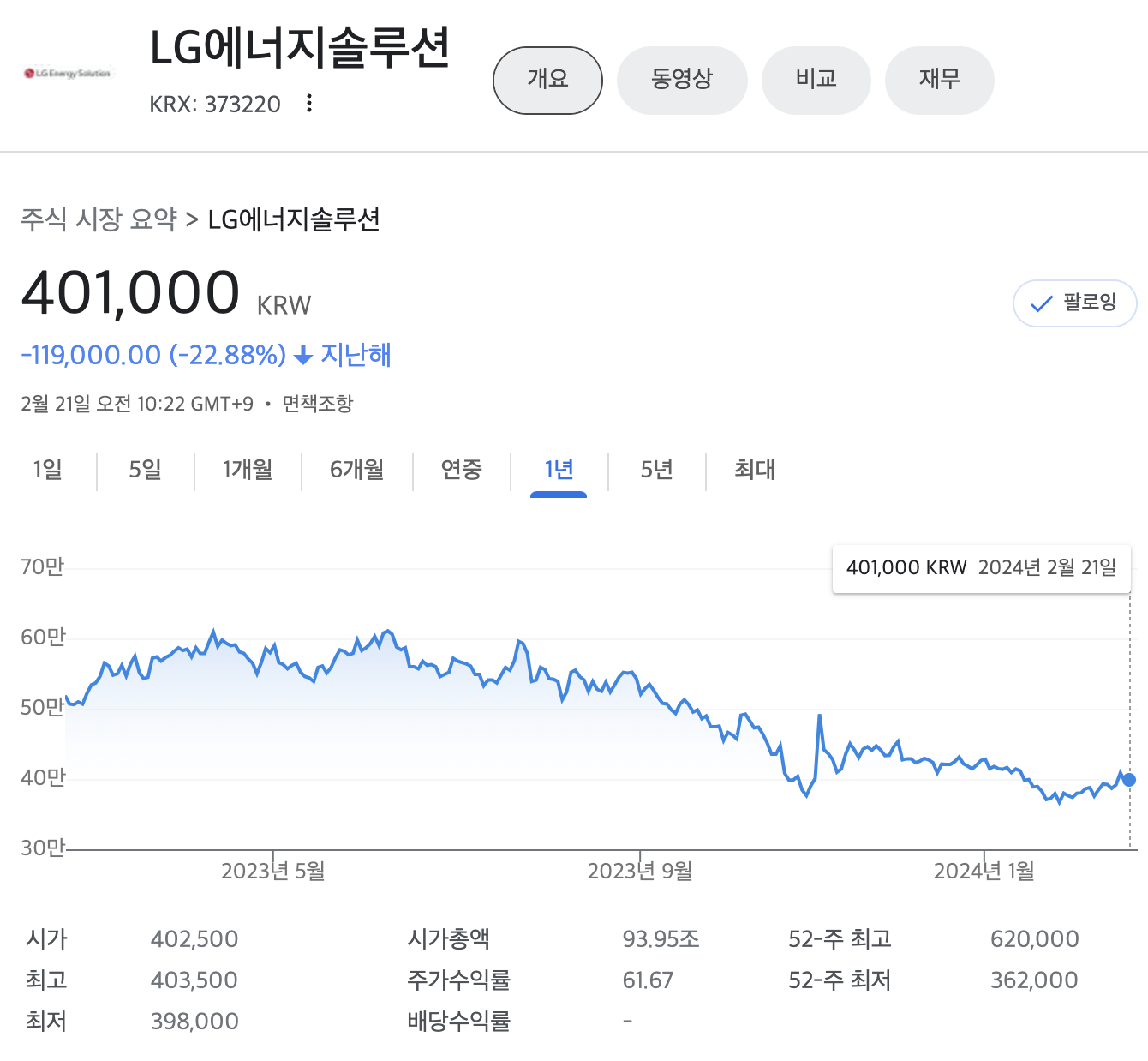Viewport: 1148px width, 1061px height.
Task: Select the 5일 chart range
Action: pos(146,470)
